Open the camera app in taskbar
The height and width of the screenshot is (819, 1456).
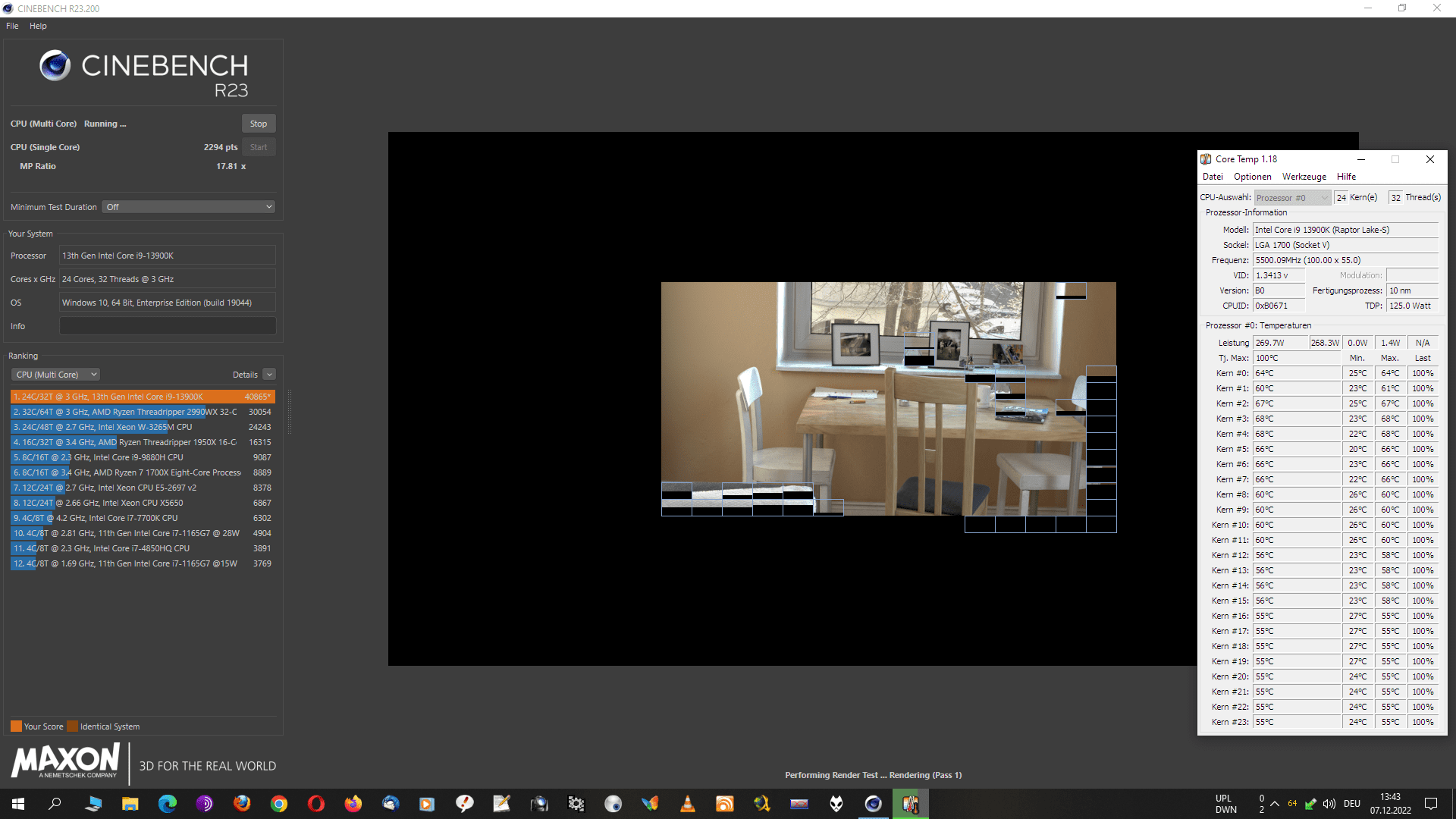539,804
